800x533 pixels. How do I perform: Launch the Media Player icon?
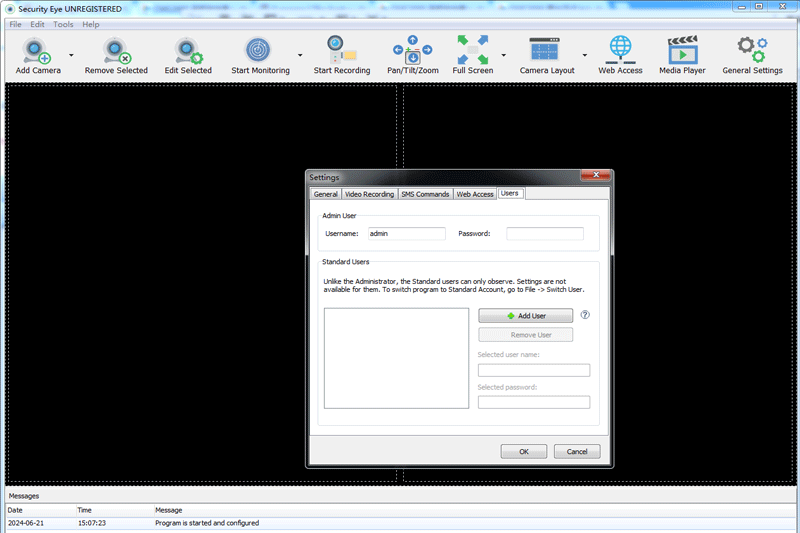click(x=683, y=49)
